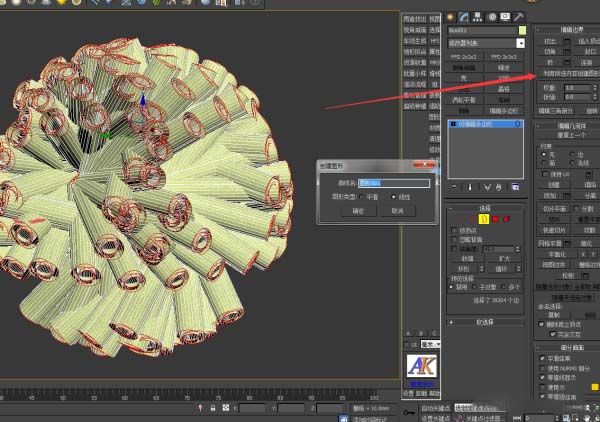The image size is (600, 422).
Task: Select 线性 shape type radio button
Action: 393,197
